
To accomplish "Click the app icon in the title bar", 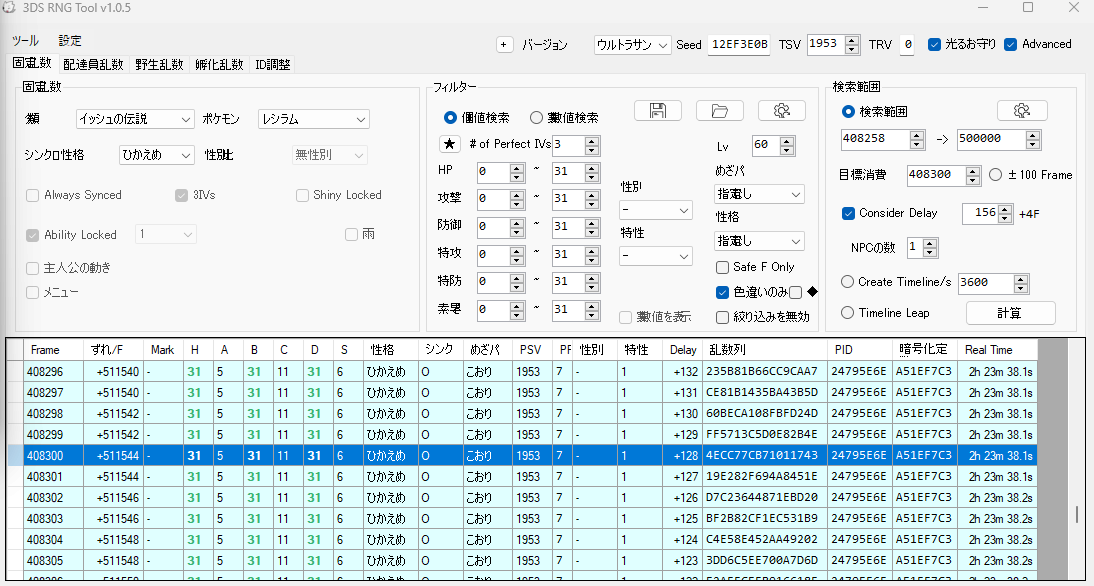I will (10, 8).
